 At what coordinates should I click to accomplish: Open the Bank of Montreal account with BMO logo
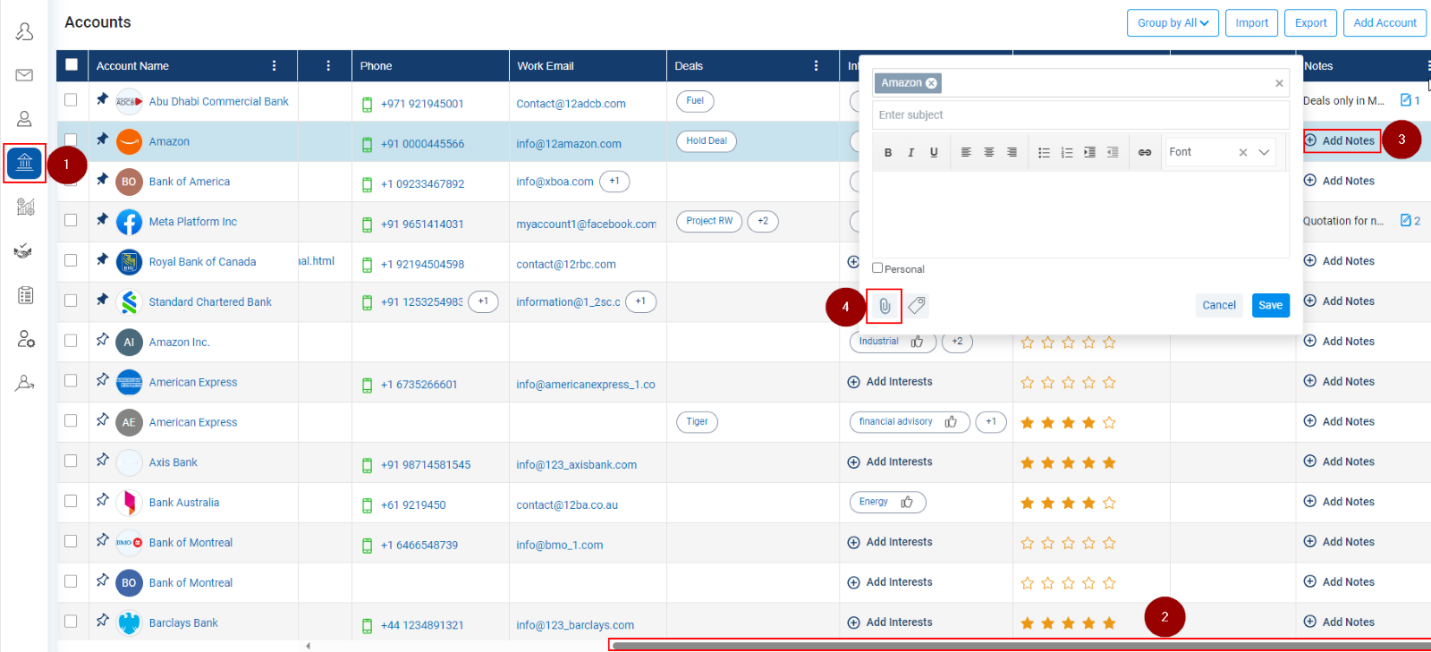coord(190,542)
